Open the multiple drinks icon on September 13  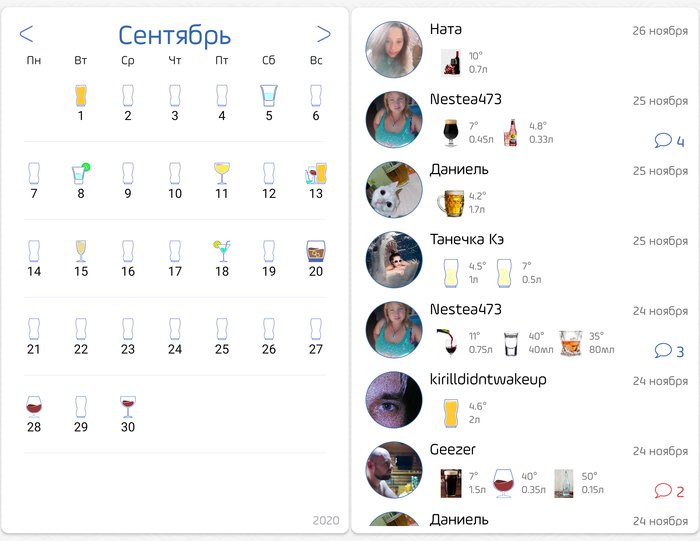click(x=316, y=173)
